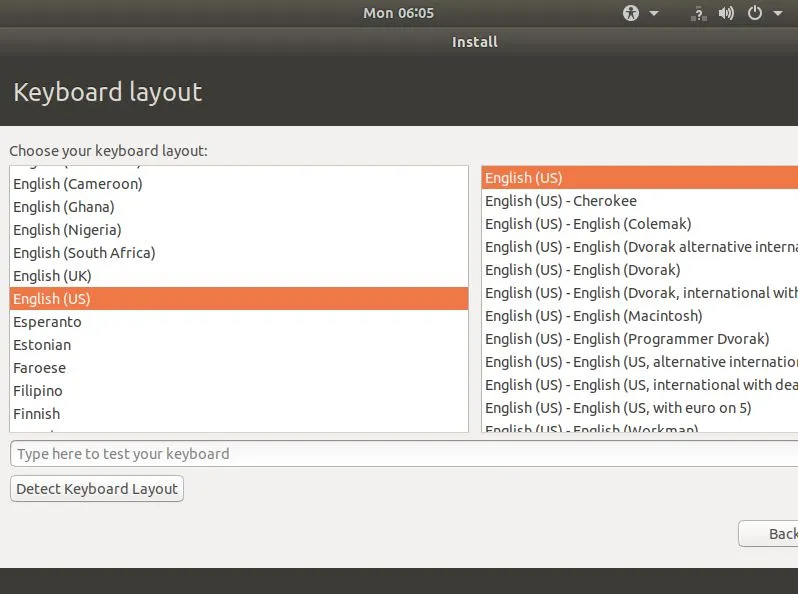Select English (Cameroon) in language list
The image size is (798, 594).
click(78, 184)
